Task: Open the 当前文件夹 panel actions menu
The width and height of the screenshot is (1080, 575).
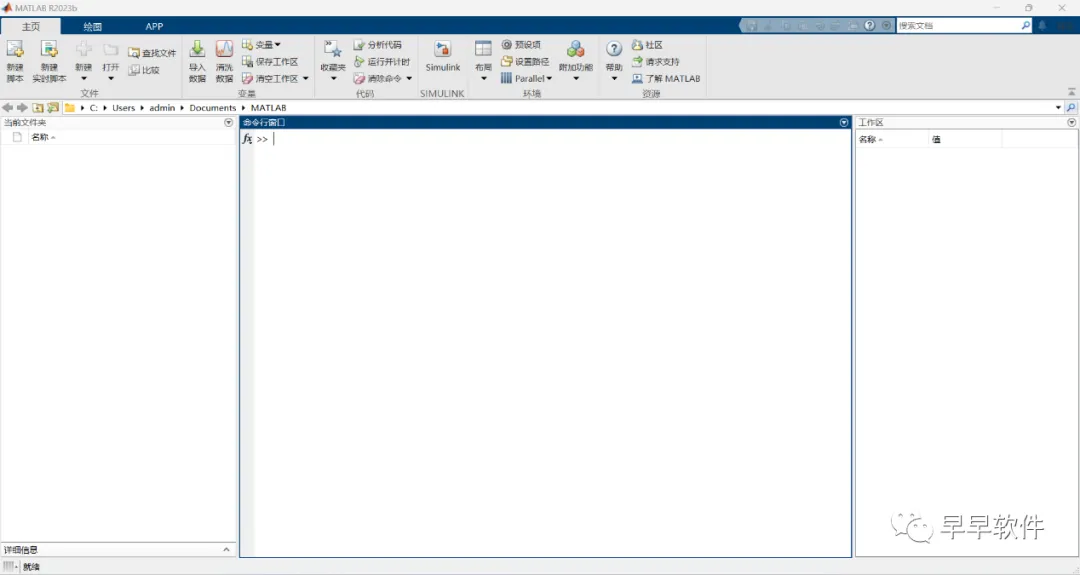Action: point(229,123)
